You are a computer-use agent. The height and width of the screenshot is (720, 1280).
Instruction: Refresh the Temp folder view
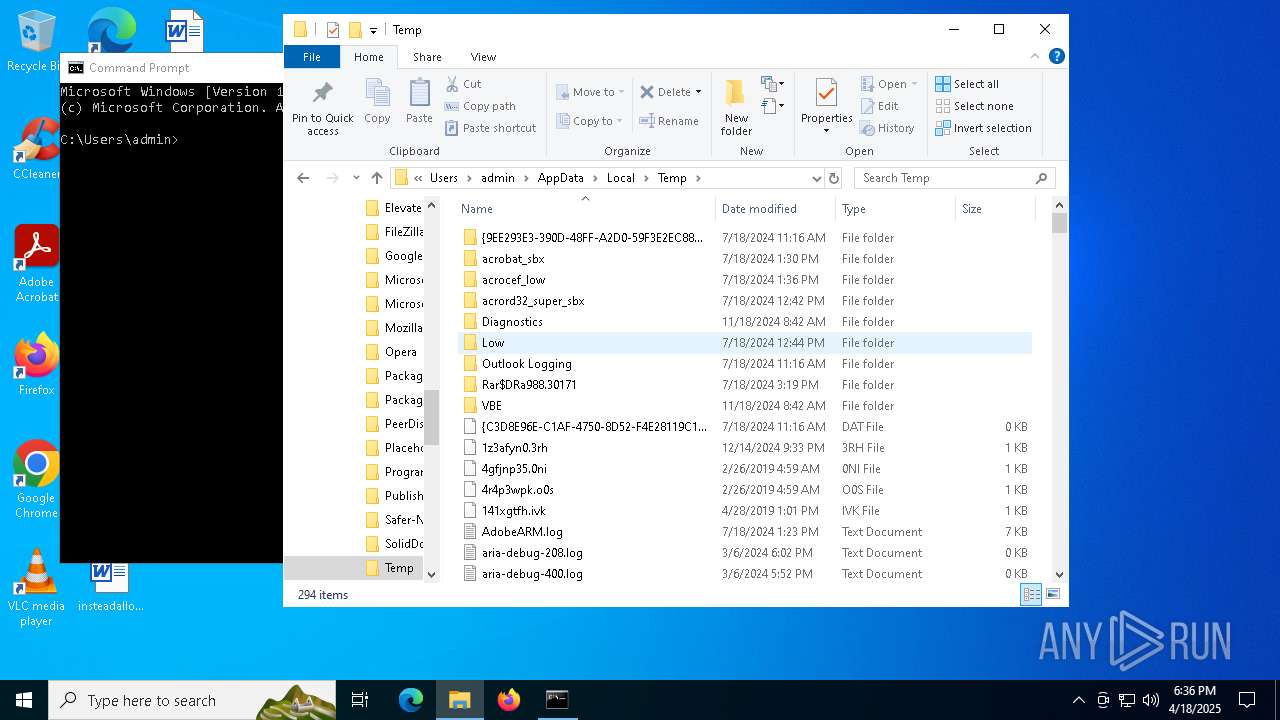pos(834,178)
